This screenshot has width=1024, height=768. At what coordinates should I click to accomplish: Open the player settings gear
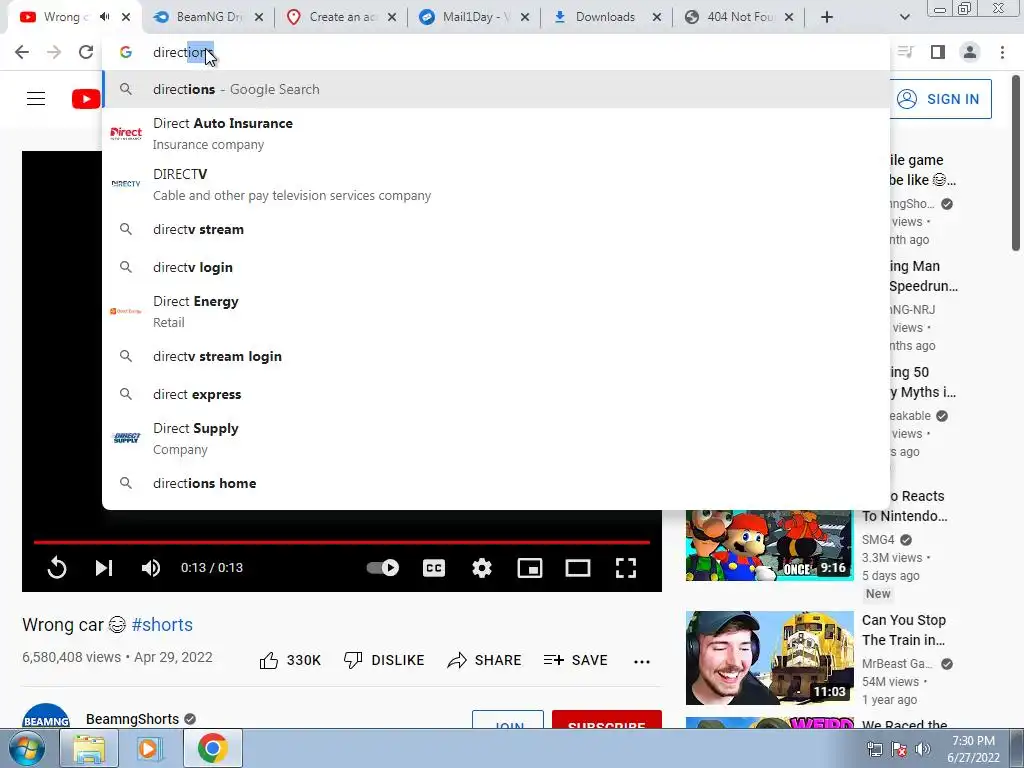tap(482, 568)
